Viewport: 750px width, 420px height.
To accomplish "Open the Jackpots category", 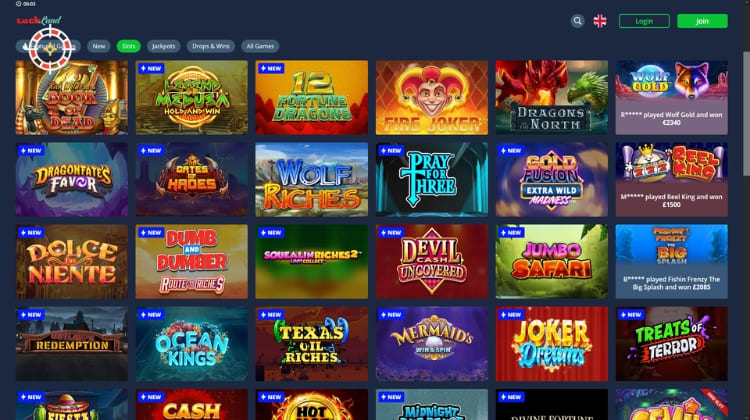I will (164, 46).
